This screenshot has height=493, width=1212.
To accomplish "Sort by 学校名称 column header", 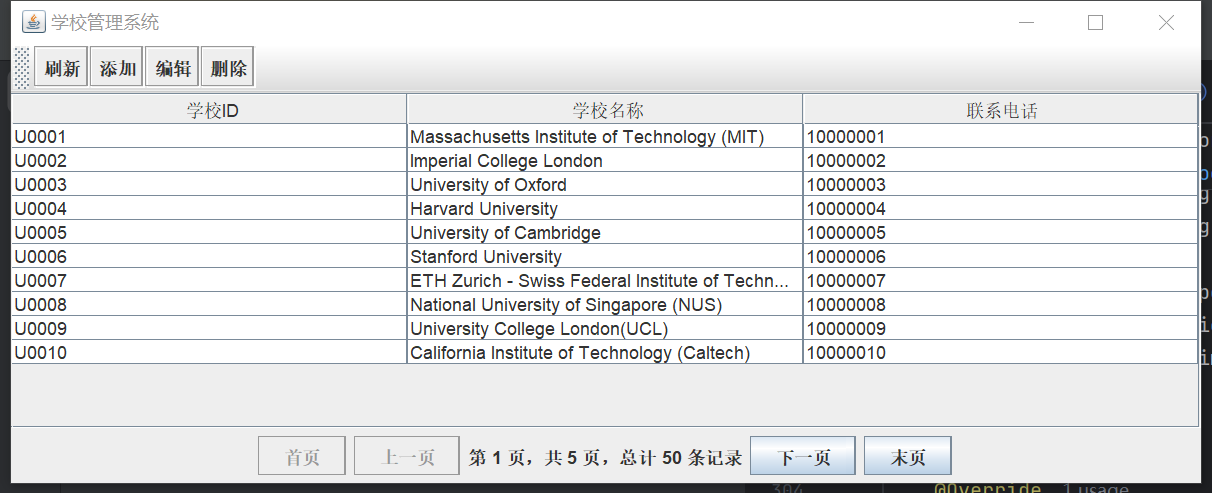I will click(x=604, y=110).
